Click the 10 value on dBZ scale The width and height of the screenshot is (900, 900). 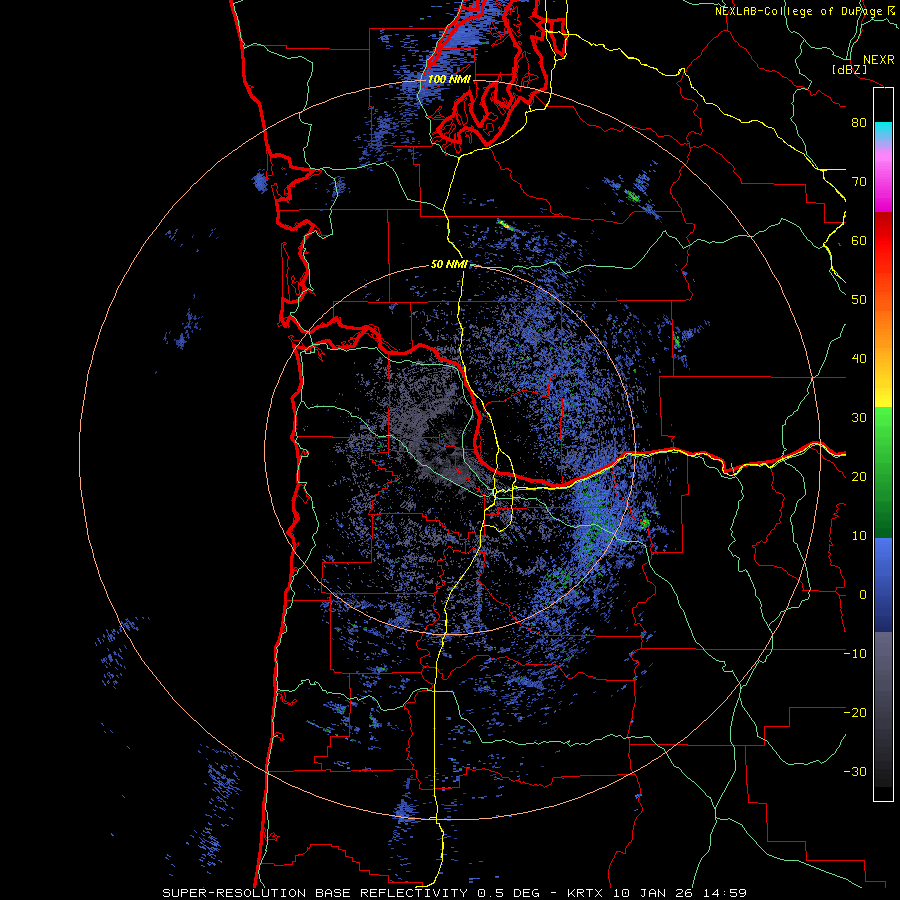pyautogui.click(x=859, y=536)
